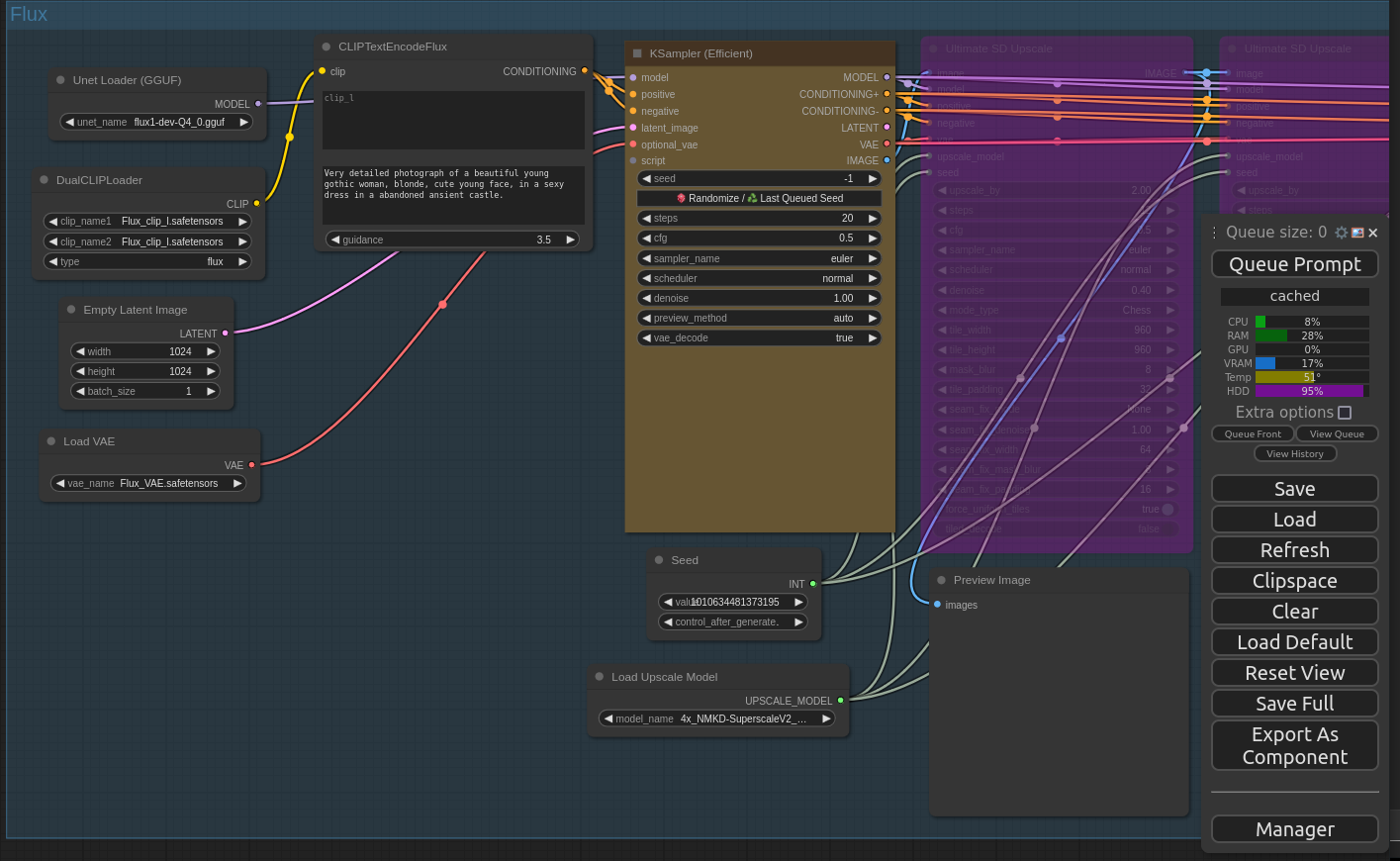Increase batch_size with its right arrow
The height and width of the screenshot is (861, 1400).
(211, 391)
